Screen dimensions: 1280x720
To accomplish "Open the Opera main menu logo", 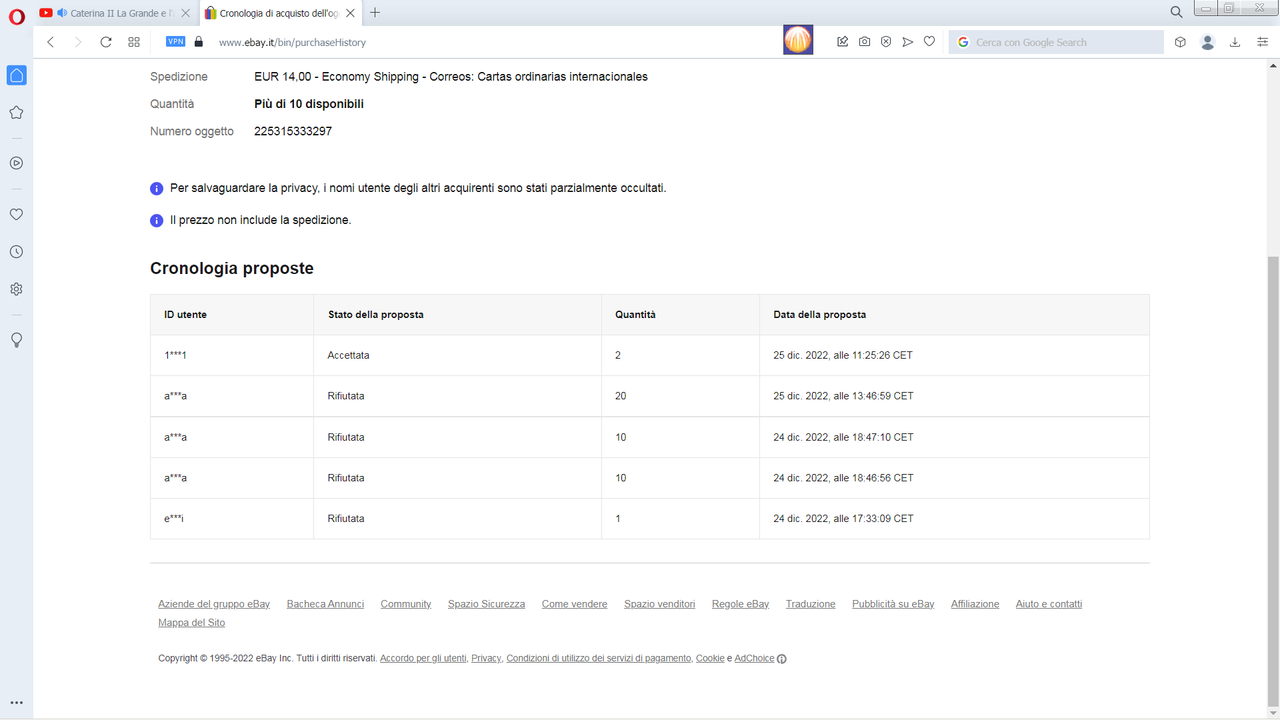I will 16,16.
